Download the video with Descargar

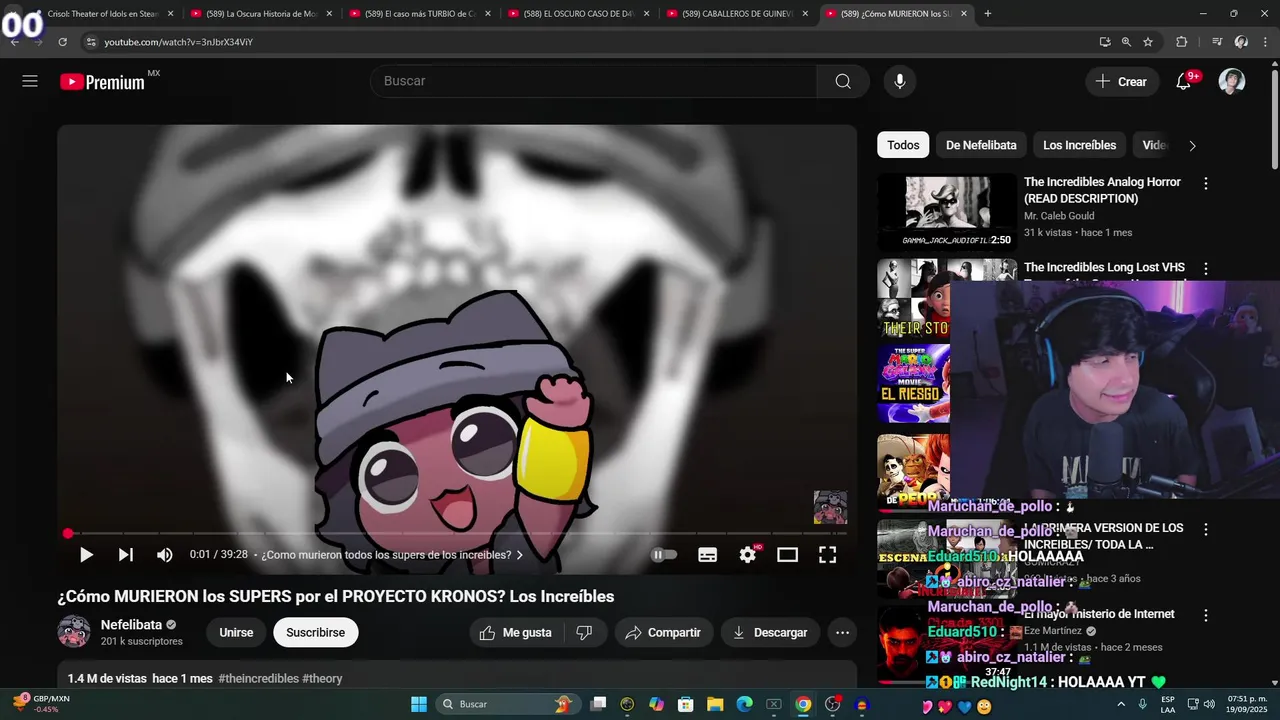click(x=770, y=633)
